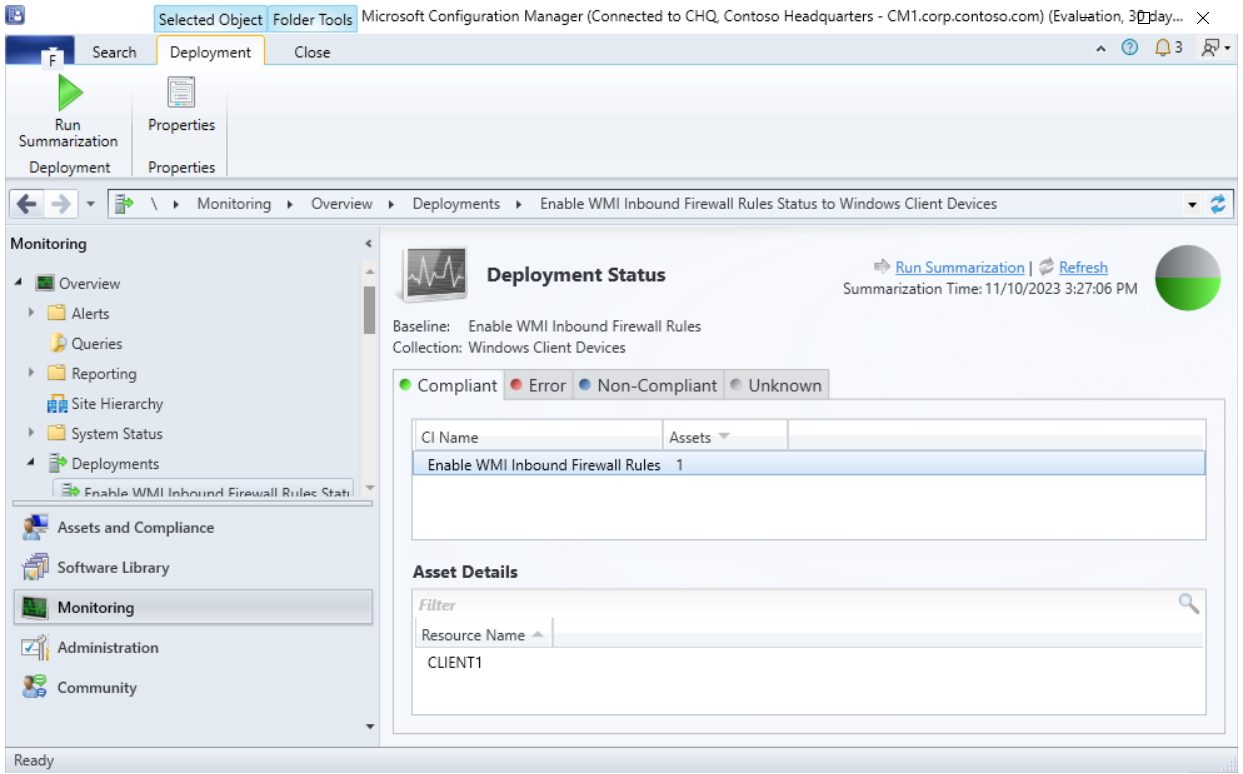Click the Queries icon in Monitoring tree

coord(57,344)
